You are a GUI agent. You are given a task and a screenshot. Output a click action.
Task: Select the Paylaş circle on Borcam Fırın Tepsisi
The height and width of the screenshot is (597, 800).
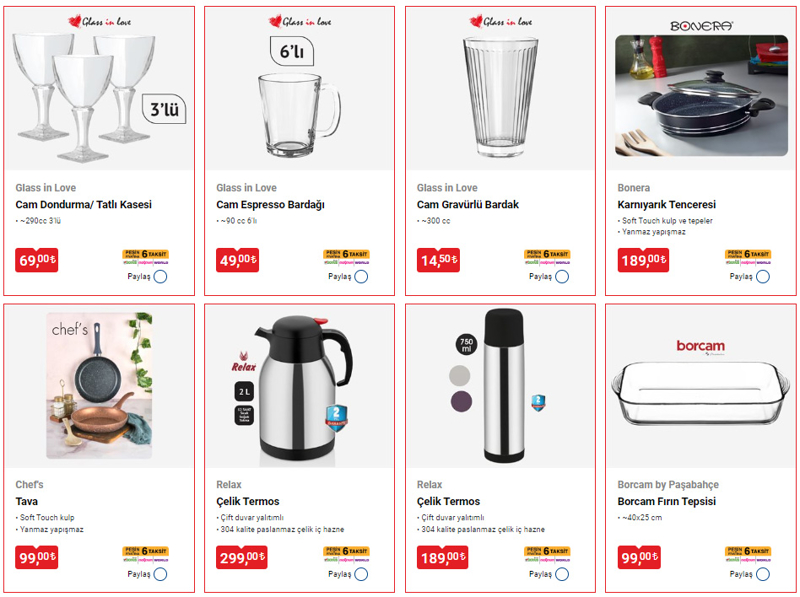point(763,574)
